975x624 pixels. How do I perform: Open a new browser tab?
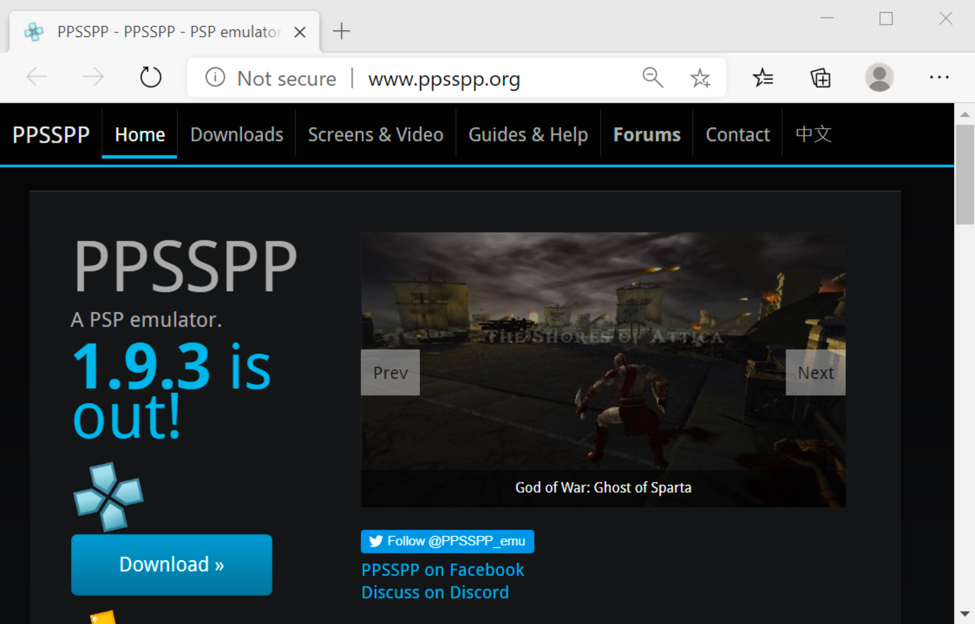pos(341,31)
